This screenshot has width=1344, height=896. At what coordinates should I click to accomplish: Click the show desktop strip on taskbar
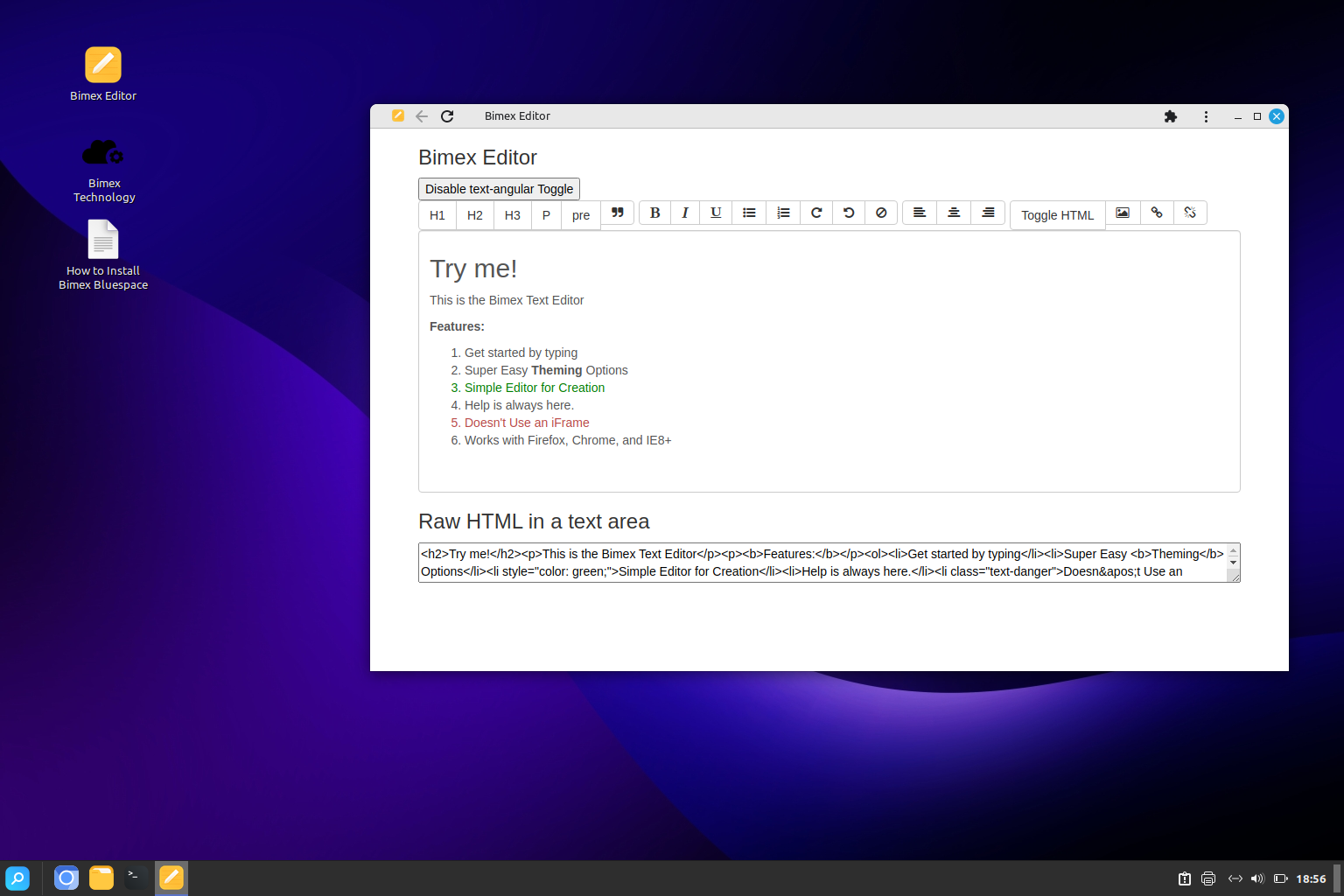pyautogui.click(x=1338, y=878)
